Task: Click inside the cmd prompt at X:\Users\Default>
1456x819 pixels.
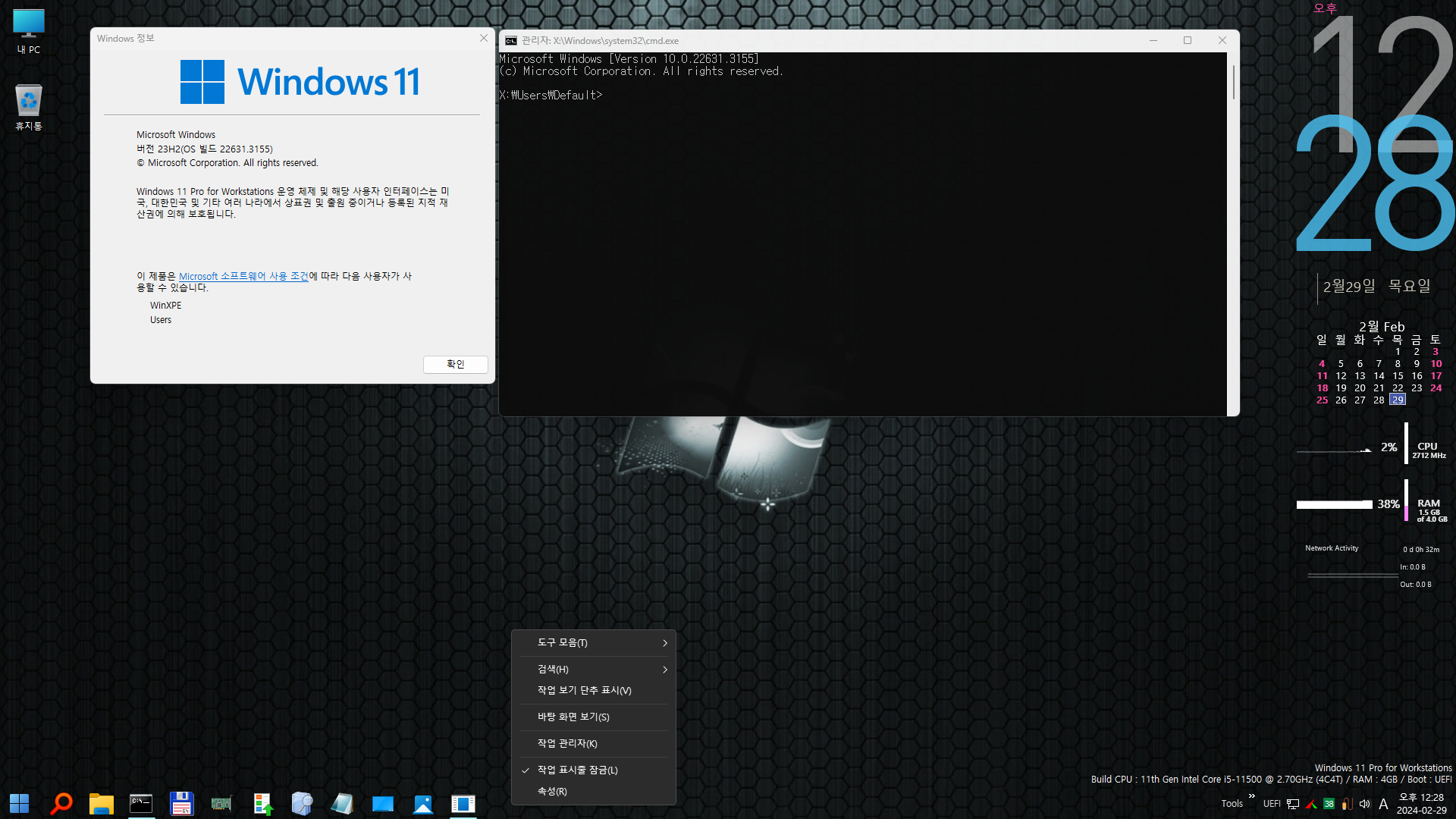Action: (551, 95)
